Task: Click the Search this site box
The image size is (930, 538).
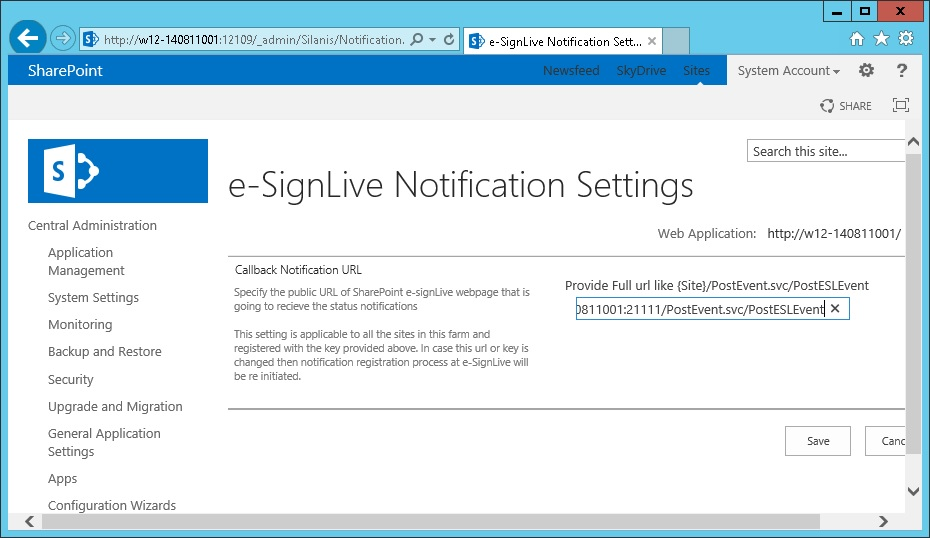Action: [824, 151]
